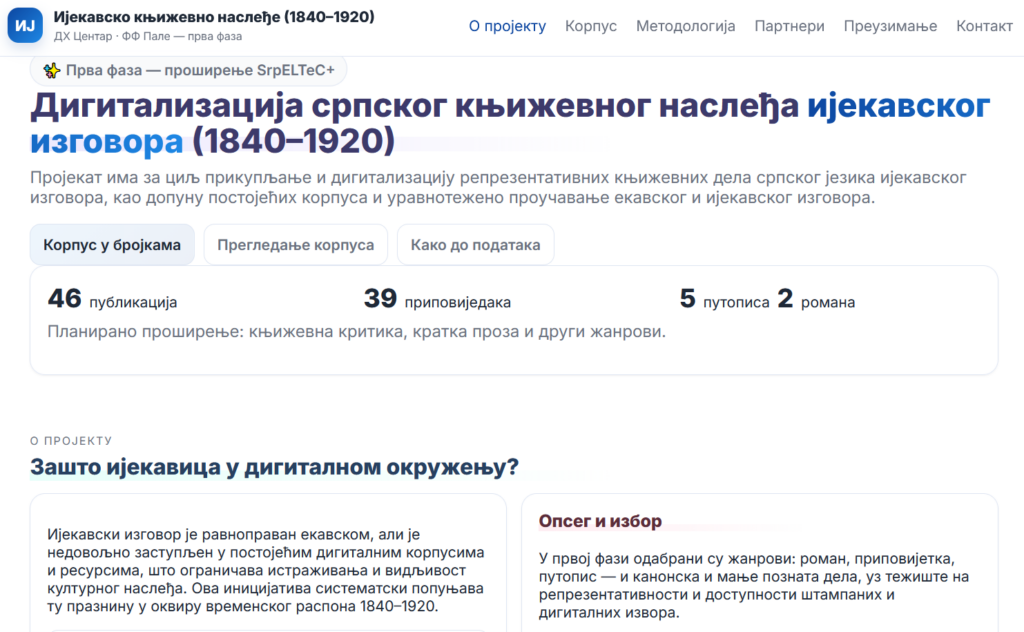The width and height of the screenshot is (1024, 632).
Task: Click the Зашто ијекавица у дигиталном окружењу heading
Action: coord(274,467)
